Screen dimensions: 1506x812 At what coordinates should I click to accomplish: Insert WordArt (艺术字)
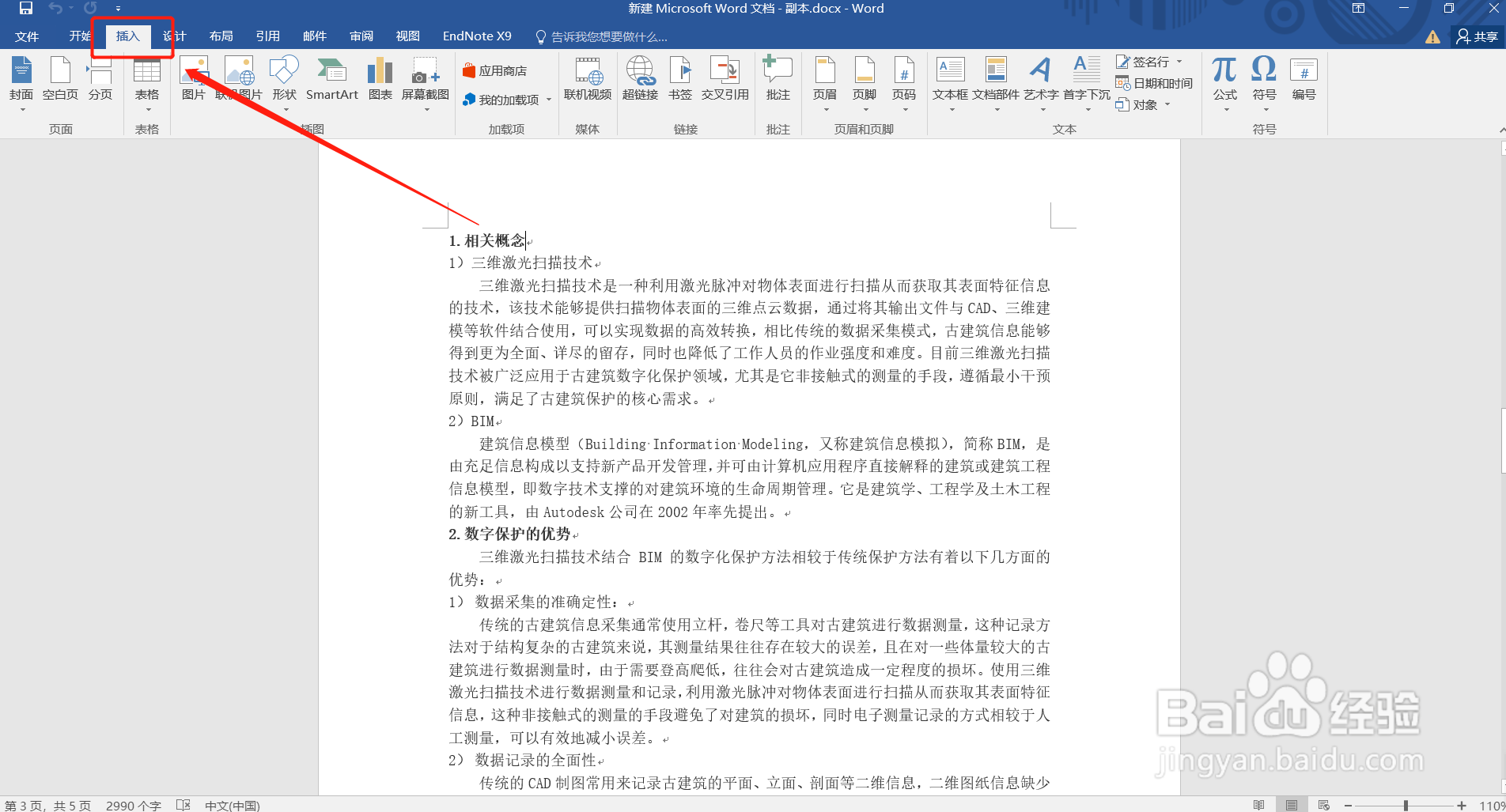tap(1041, 82)
